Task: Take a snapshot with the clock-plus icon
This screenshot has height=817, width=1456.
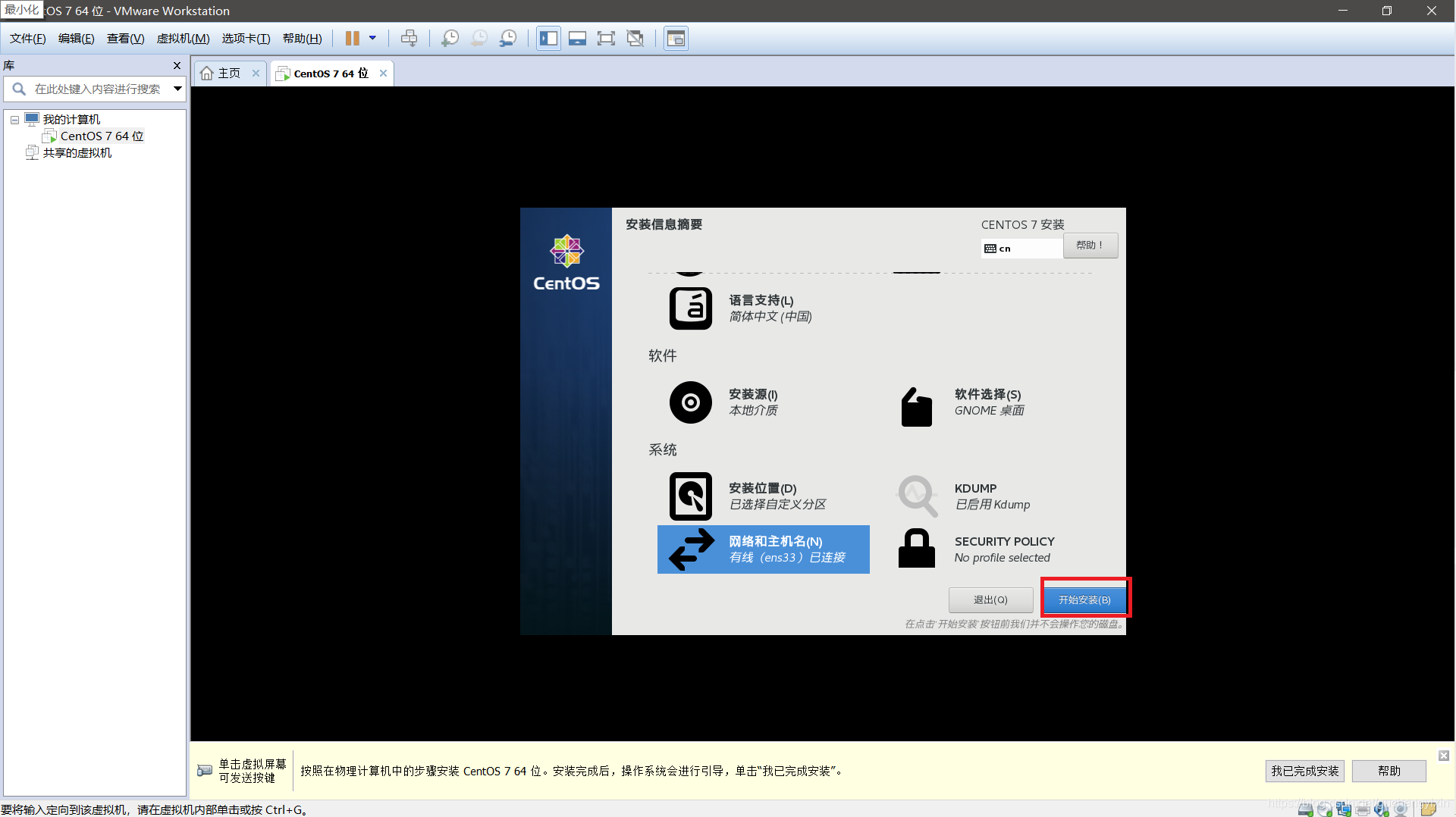Action: tap(450, 38)
